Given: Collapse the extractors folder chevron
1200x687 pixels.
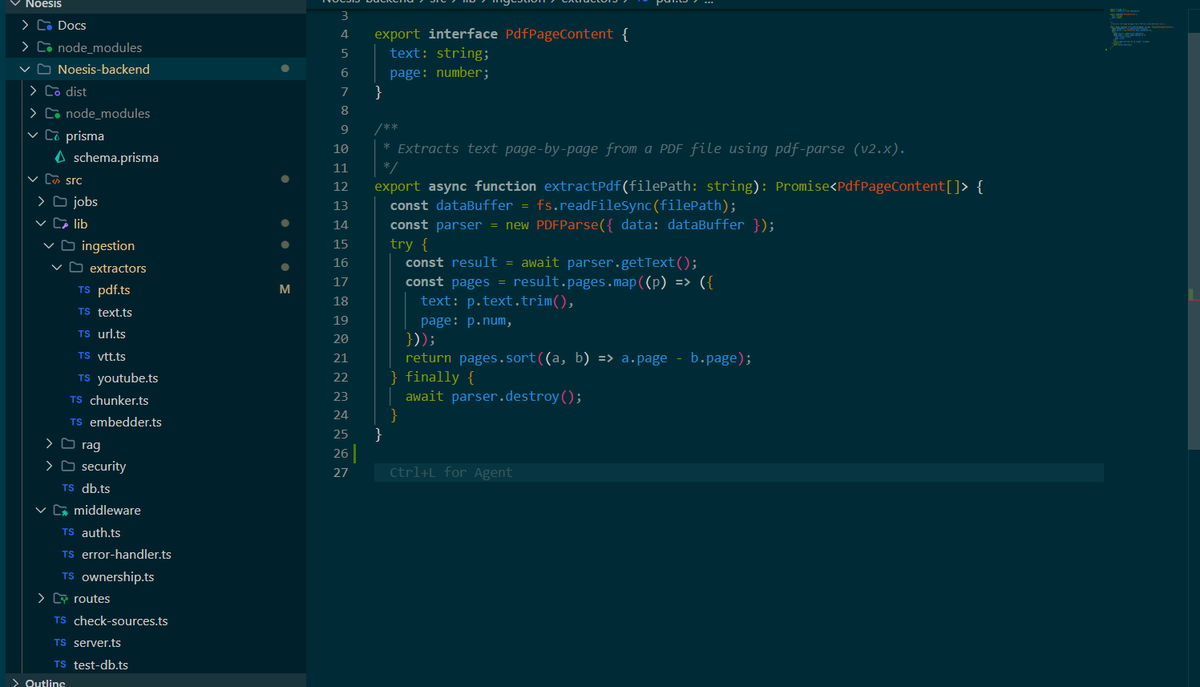Looking at the screenshot, I should (57, 268).
